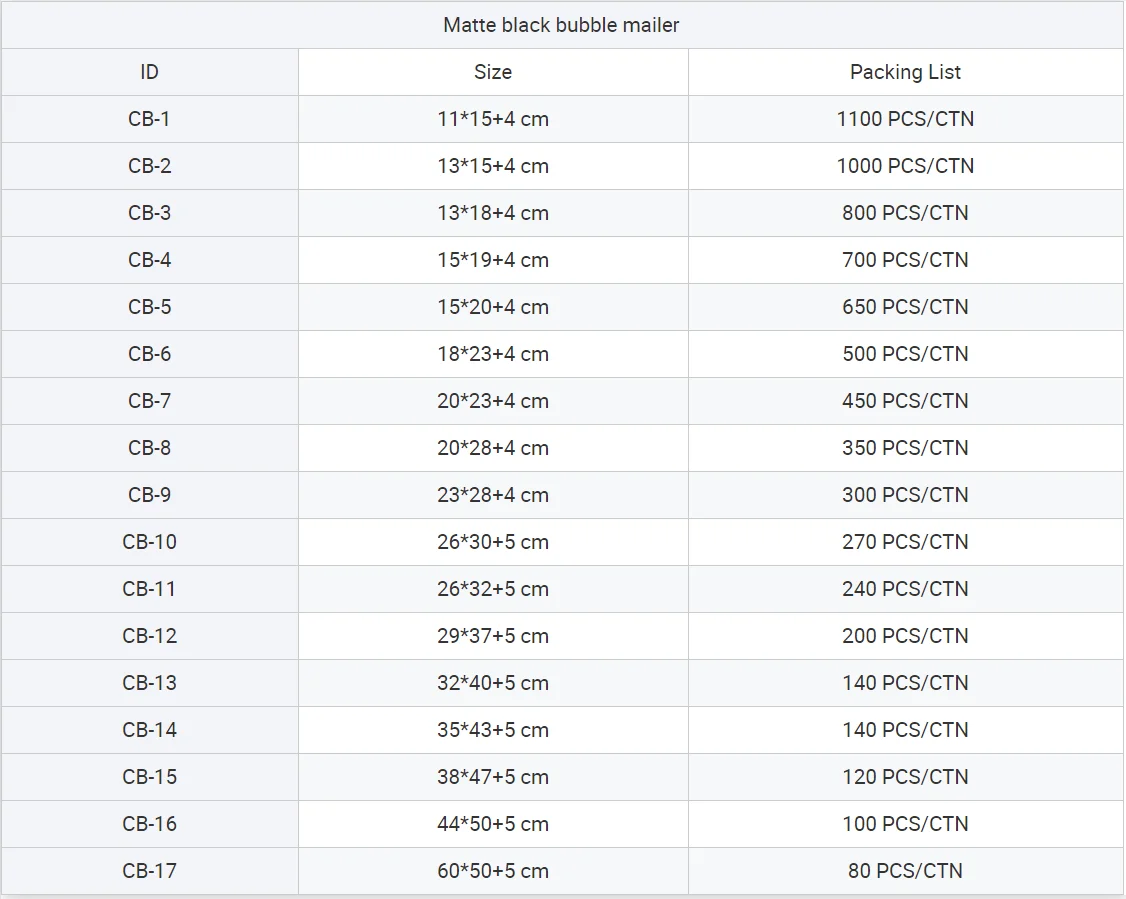Click the 26*32+5 cm size cell
This screenshot has width=1126, height=899.
[x=493, y=589]
